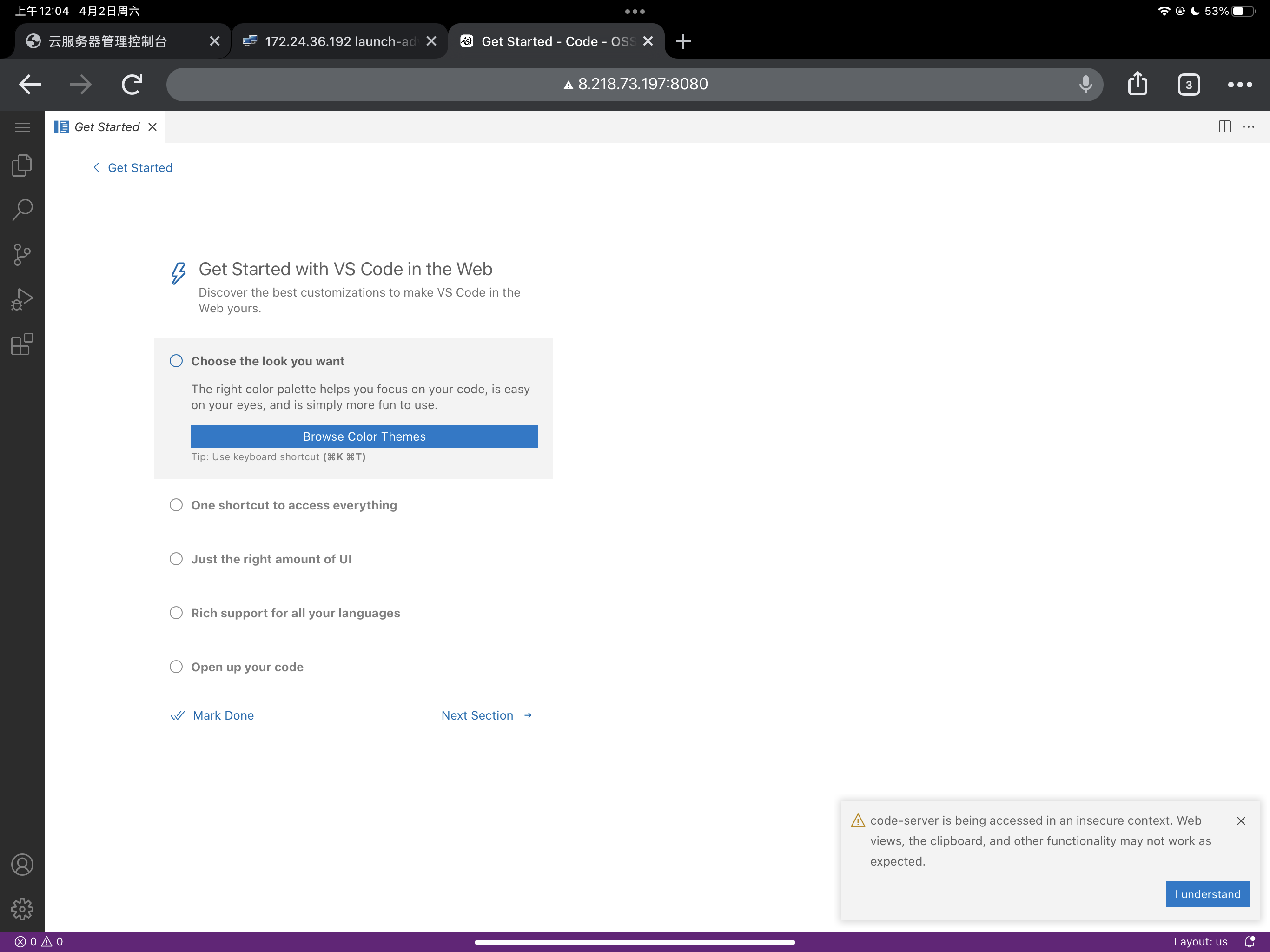
Task: Mark 'Just the right amount of UI' step
Action: [176, 559]
